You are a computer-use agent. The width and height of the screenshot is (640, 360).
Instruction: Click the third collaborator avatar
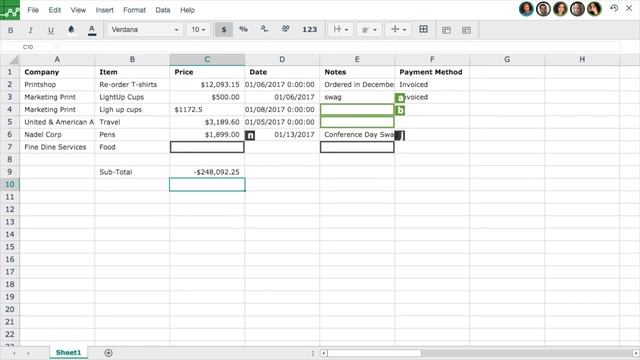click(560, 9)
